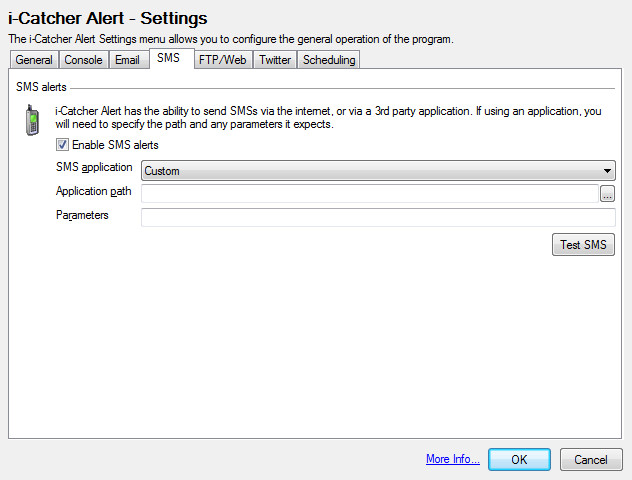Click the Application path input field
632x480 pixels.
370,193
